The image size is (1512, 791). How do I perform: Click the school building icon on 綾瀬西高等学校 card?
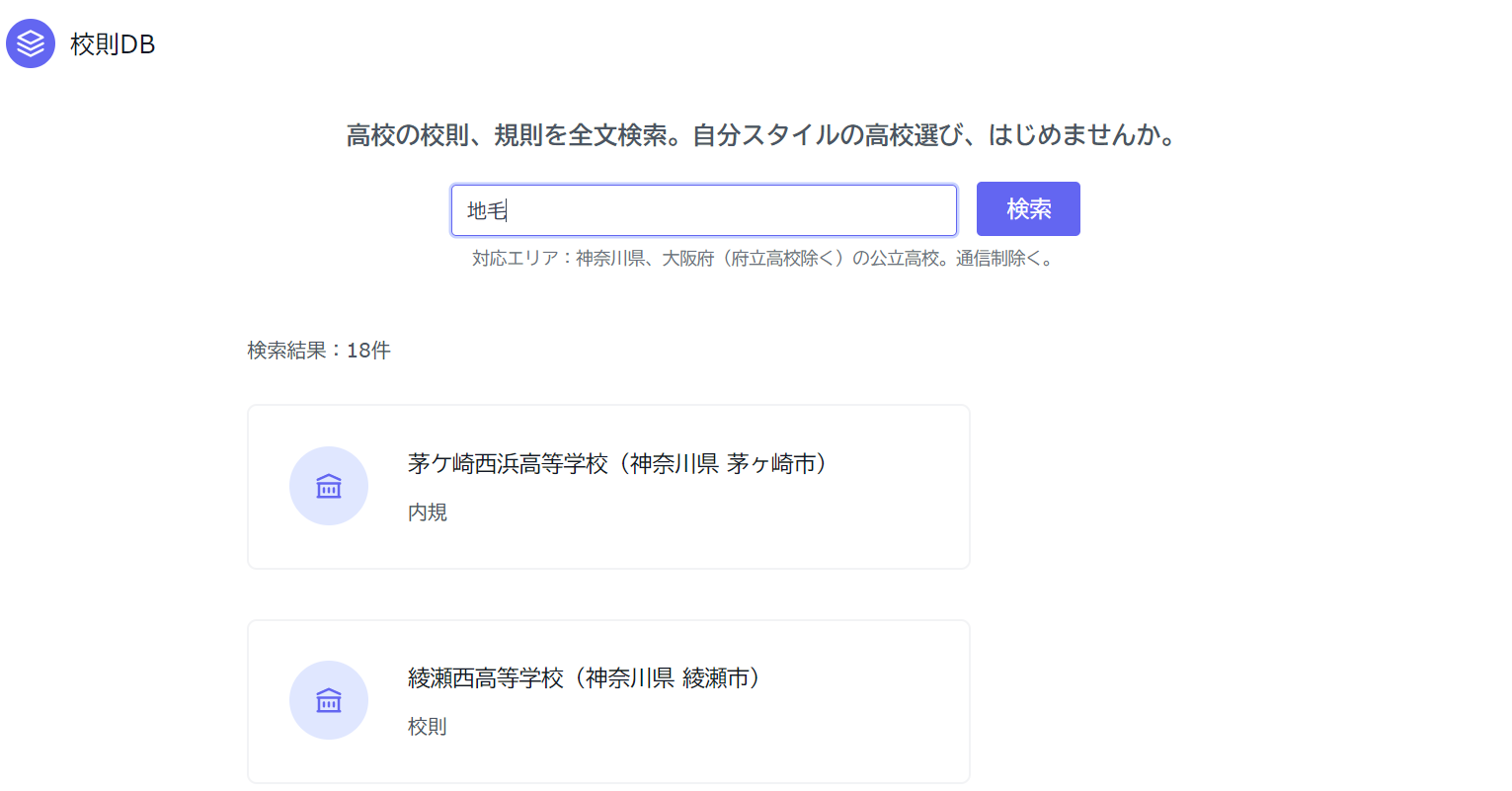point(328,700)
